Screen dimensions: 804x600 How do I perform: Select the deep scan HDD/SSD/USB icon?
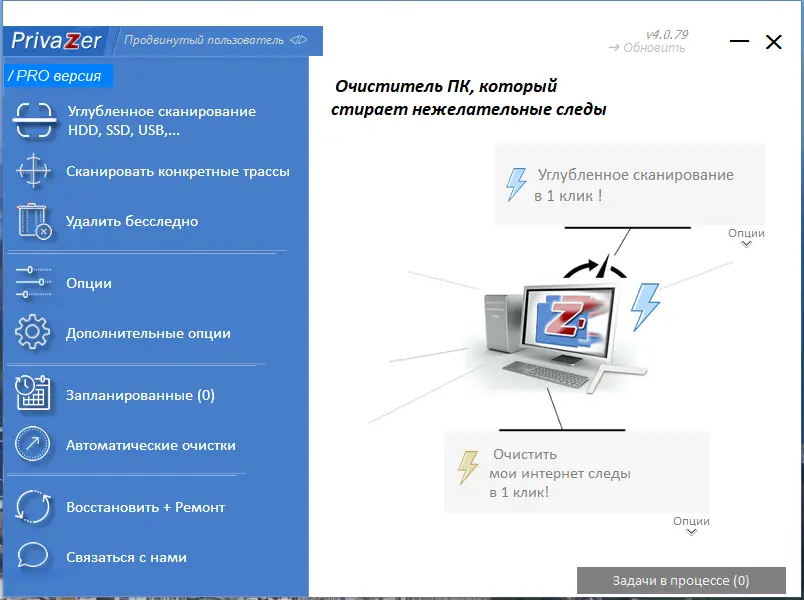pos(33,120)
